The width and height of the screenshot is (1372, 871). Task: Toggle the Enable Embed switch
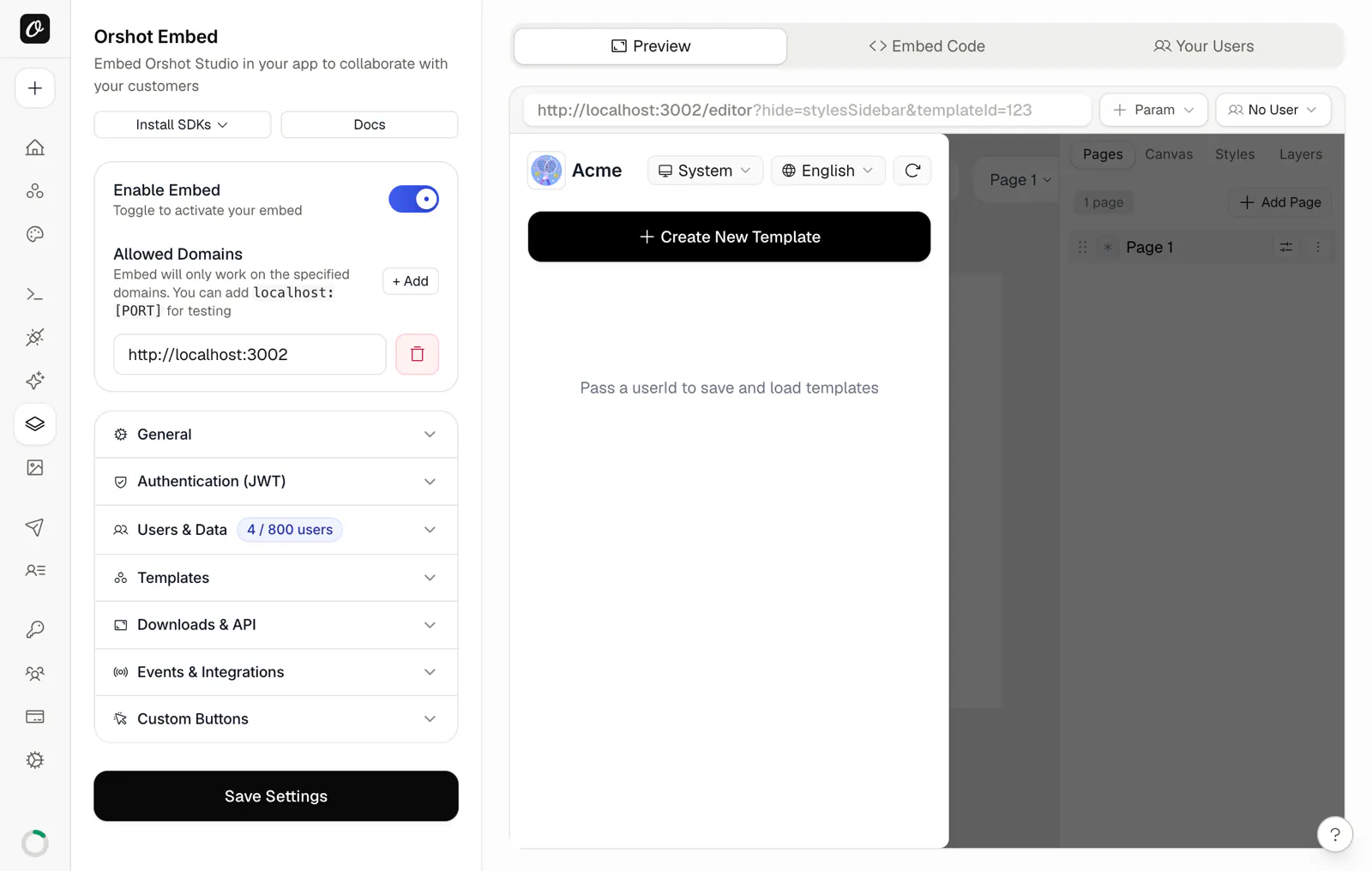[x=413, y=199]
